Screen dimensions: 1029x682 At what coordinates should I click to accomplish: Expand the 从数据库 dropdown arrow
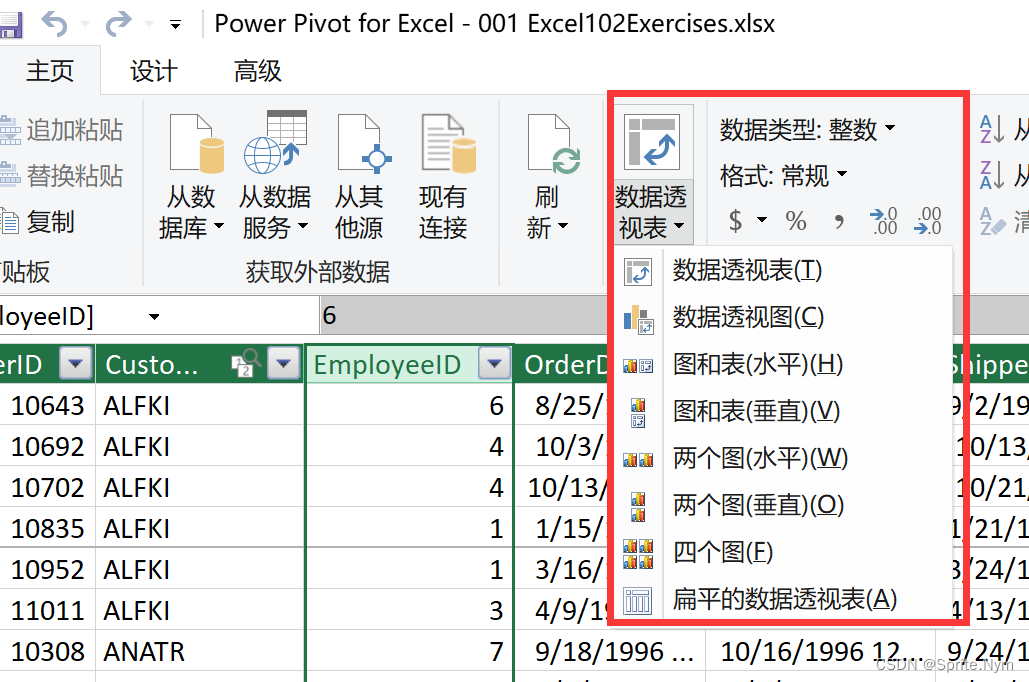[x=219, y=226]
